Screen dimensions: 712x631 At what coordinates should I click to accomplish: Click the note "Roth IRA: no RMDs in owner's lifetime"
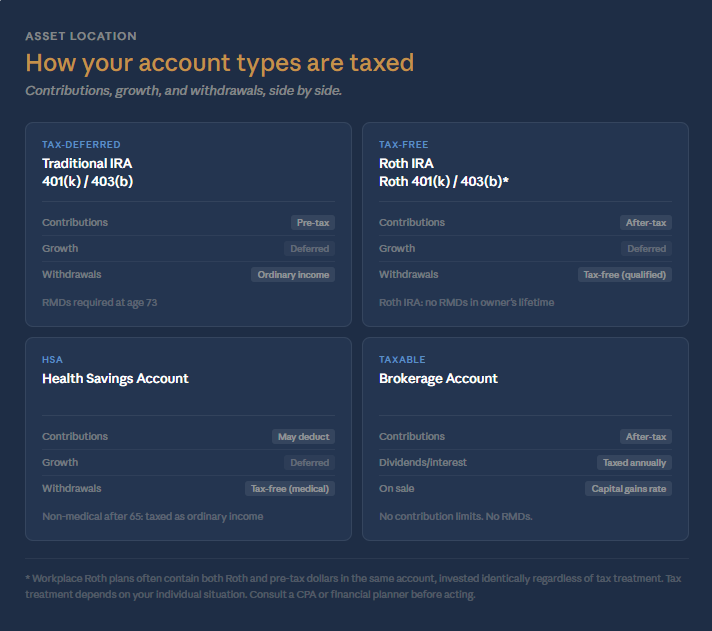[x=467, y=302]
